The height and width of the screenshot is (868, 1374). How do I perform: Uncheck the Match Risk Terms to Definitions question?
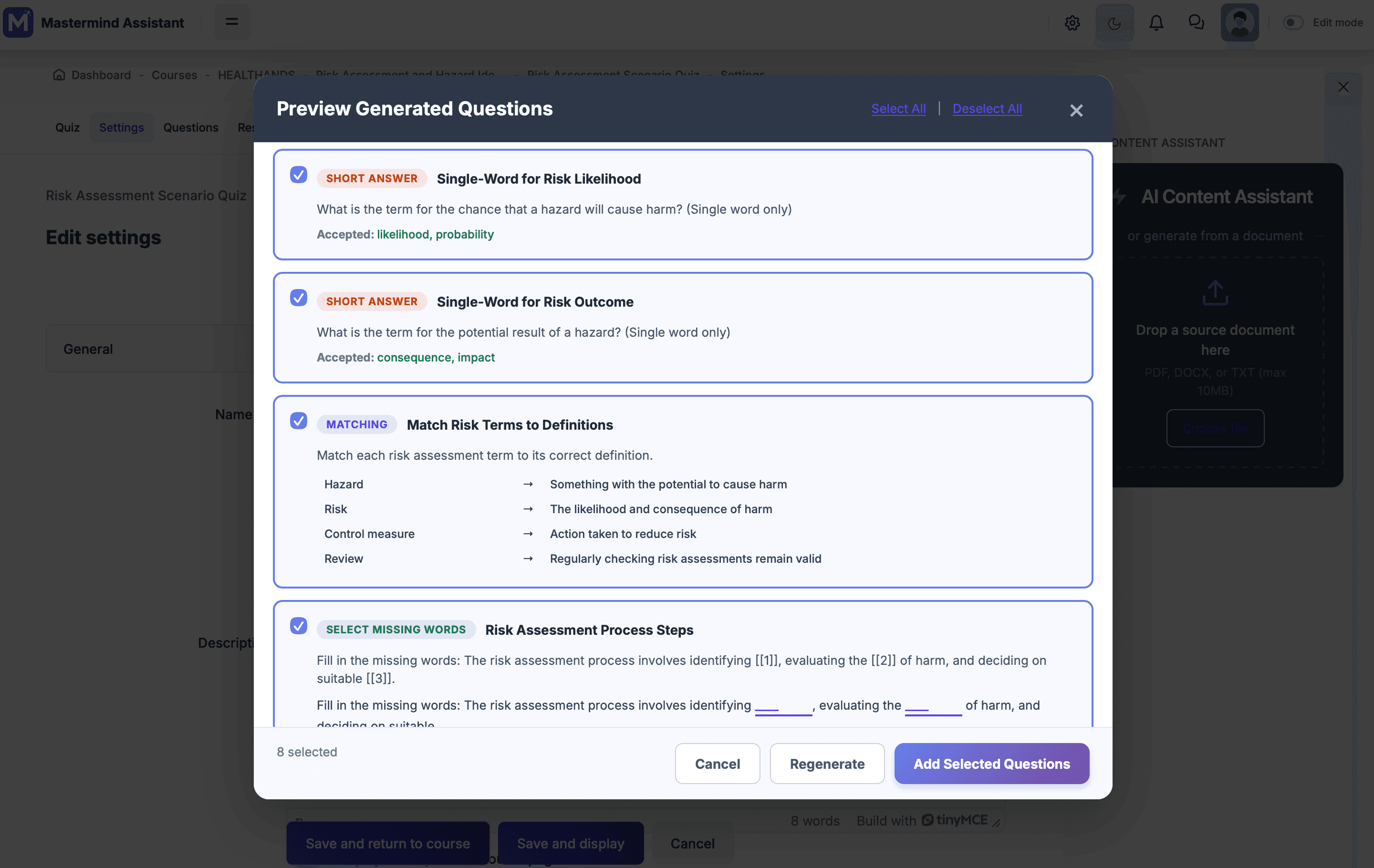[299, 421]
